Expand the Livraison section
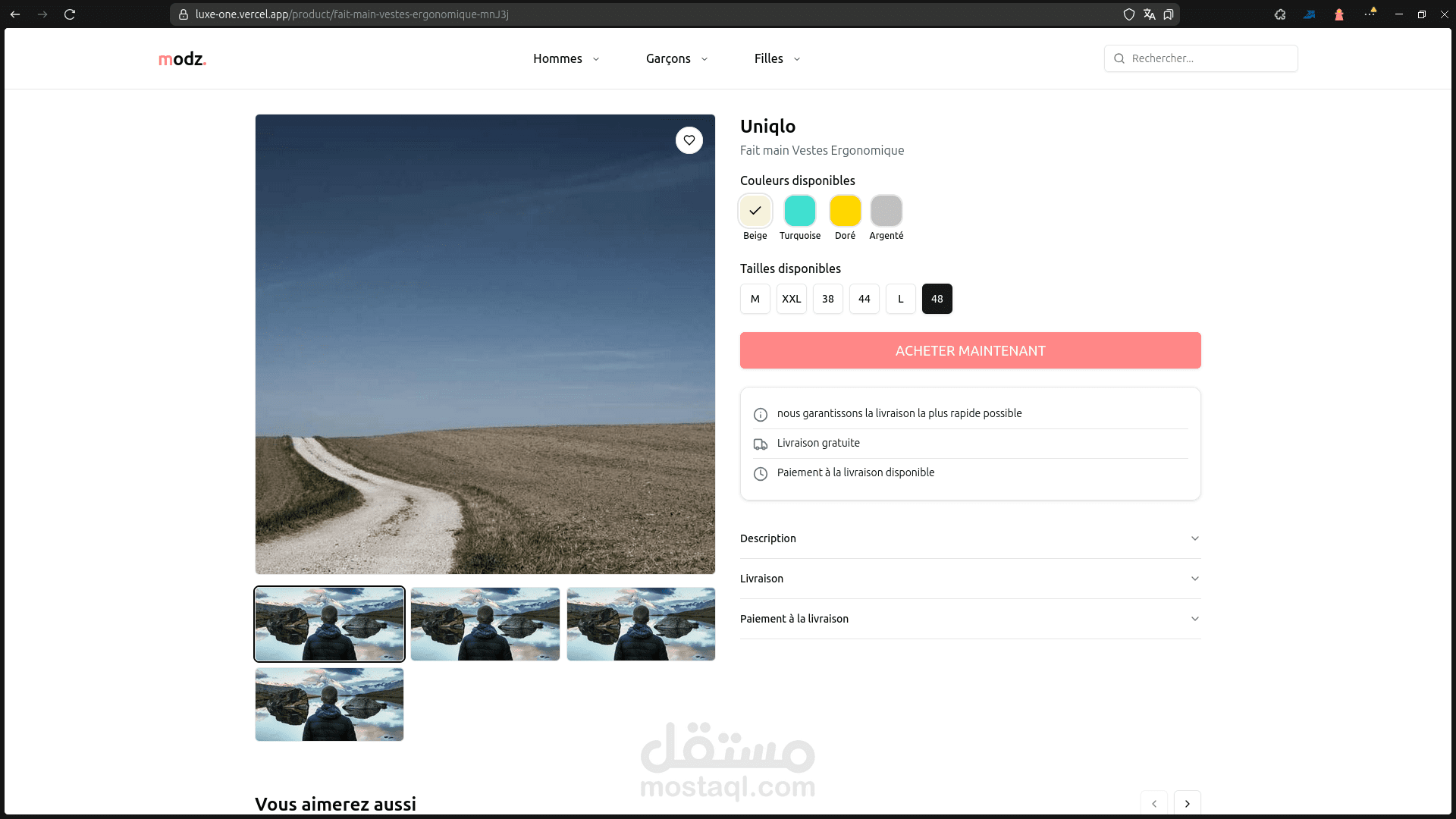 (x=970, y=579)
